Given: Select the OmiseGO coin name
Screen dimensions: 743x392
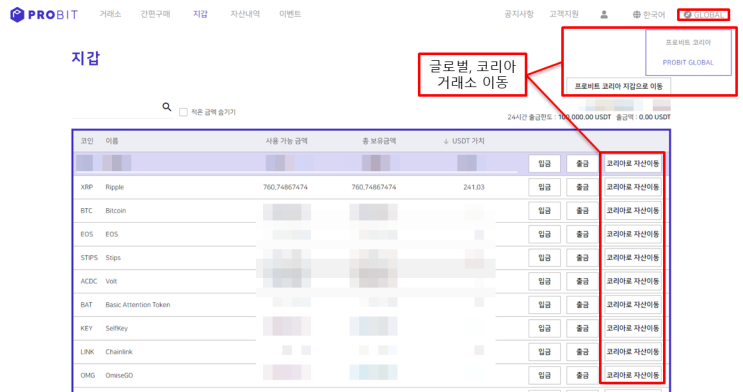Looking at the screenshot, I should click(119, 375).
